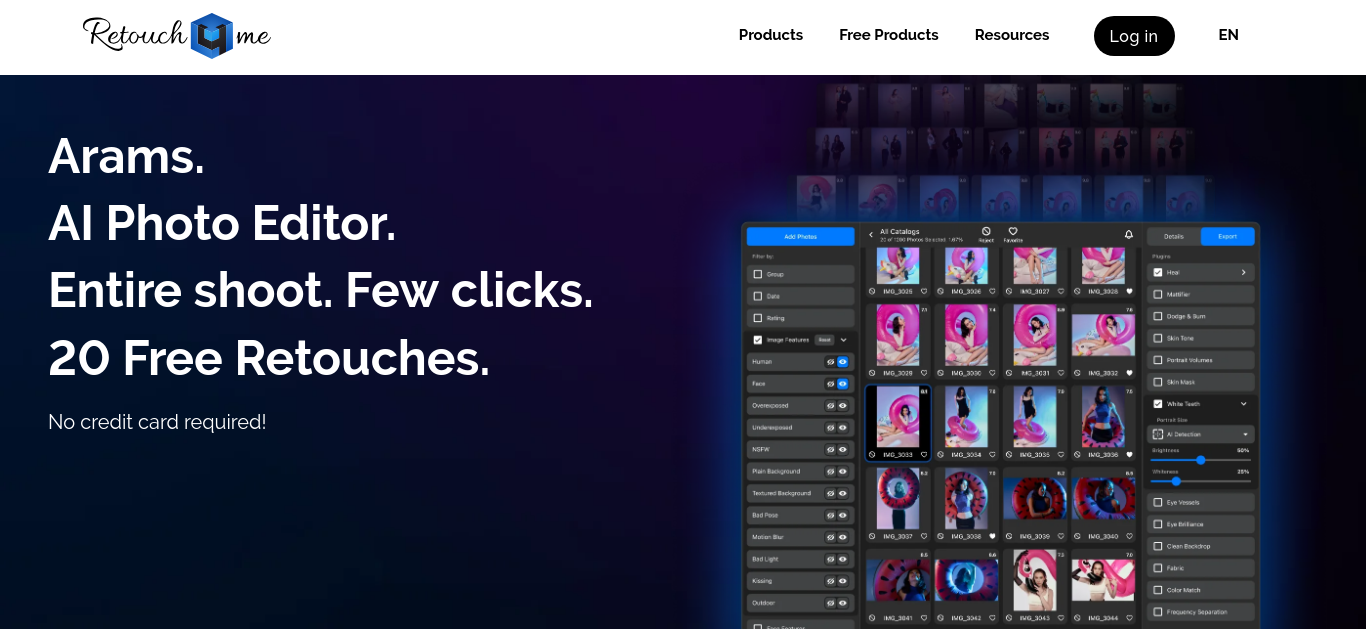Screen dimensions: 1366x629
Task: Click the heart icon under IMG_3041
Action: point(924,618)
